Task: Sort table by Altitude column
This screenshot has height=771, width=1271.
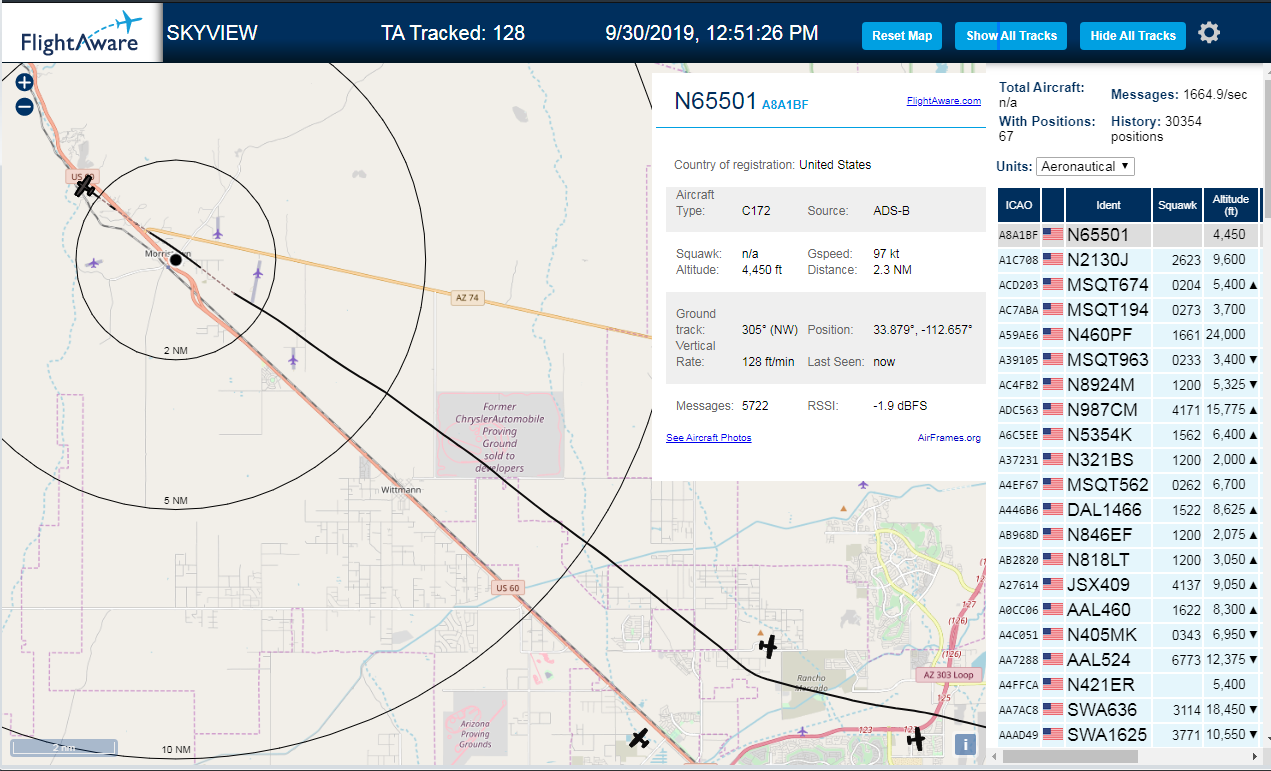Action: coord(1231,205)
